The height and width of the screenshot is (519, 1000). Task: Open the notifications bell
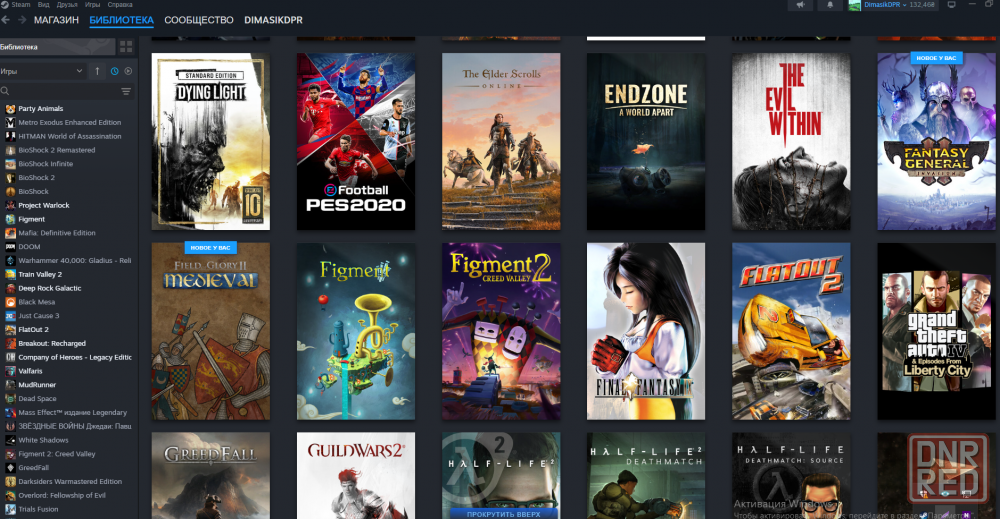[x=830, y=4]
